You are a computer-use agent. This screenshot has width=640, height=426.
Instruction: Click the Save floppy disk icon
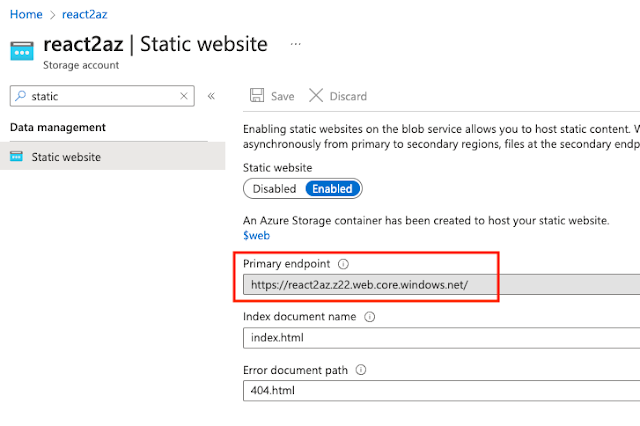pos(257,96)
